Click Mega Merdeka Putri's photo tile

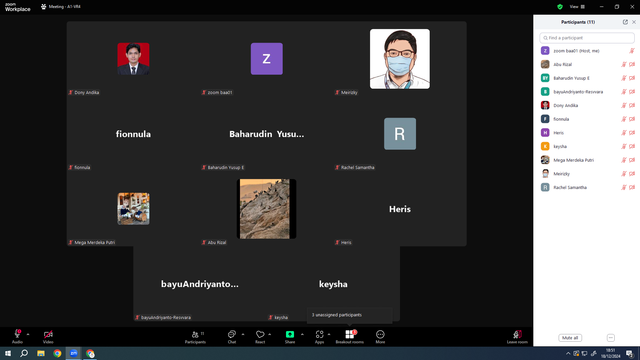(133, 209)
